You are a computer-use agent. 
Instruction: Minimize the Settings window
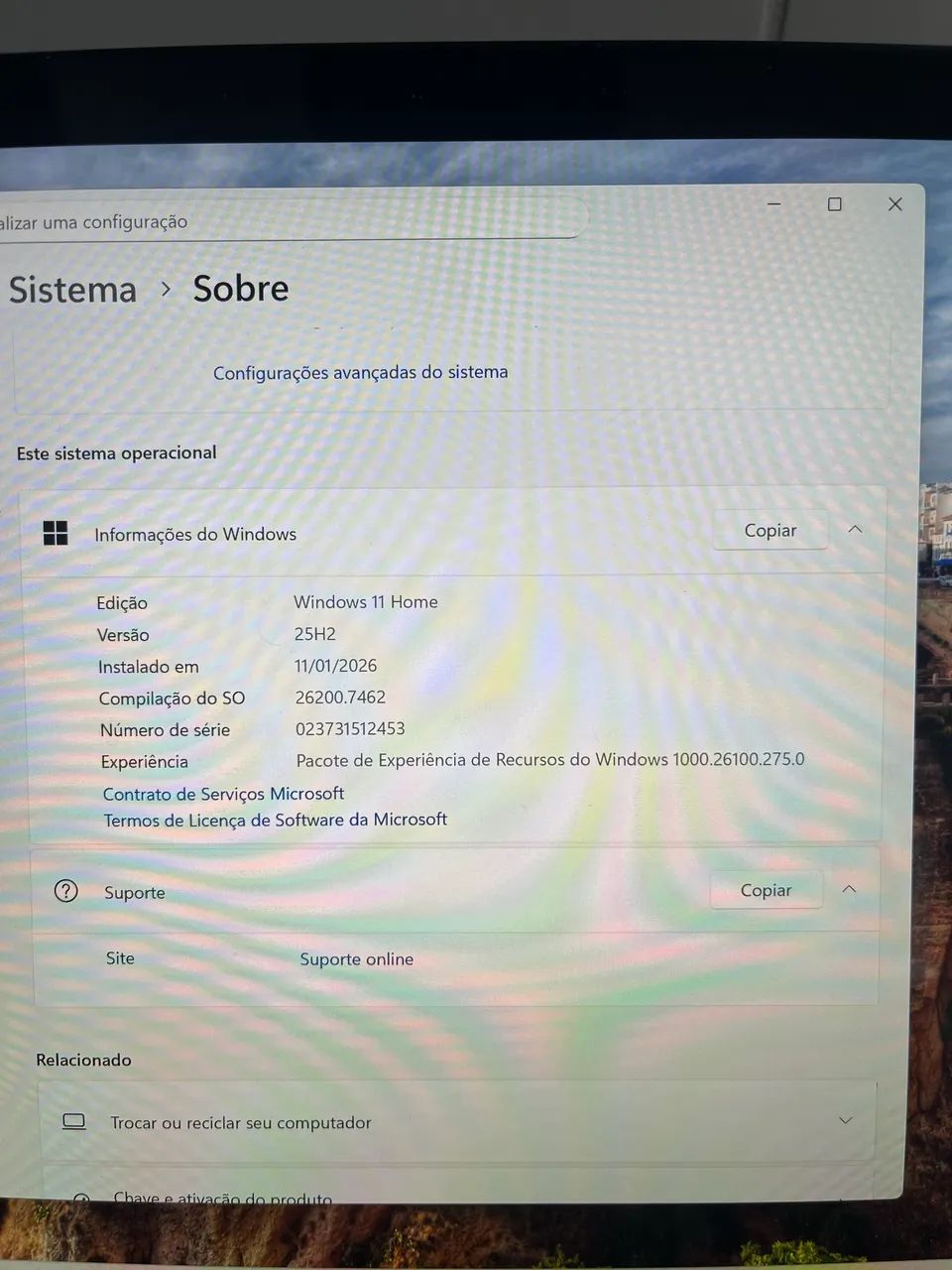(774, 203)
